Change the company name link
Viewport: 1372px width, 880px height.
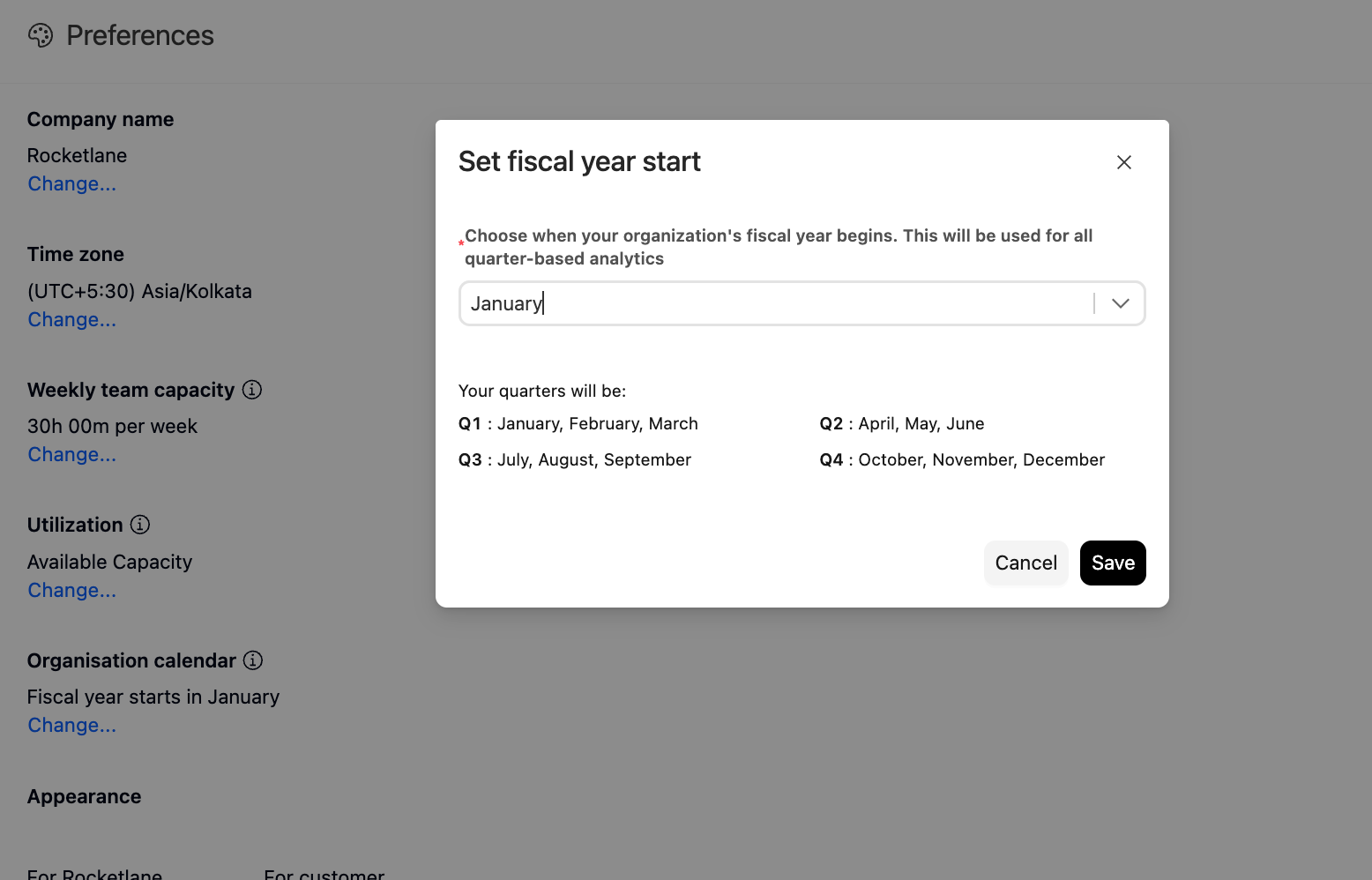72,184
